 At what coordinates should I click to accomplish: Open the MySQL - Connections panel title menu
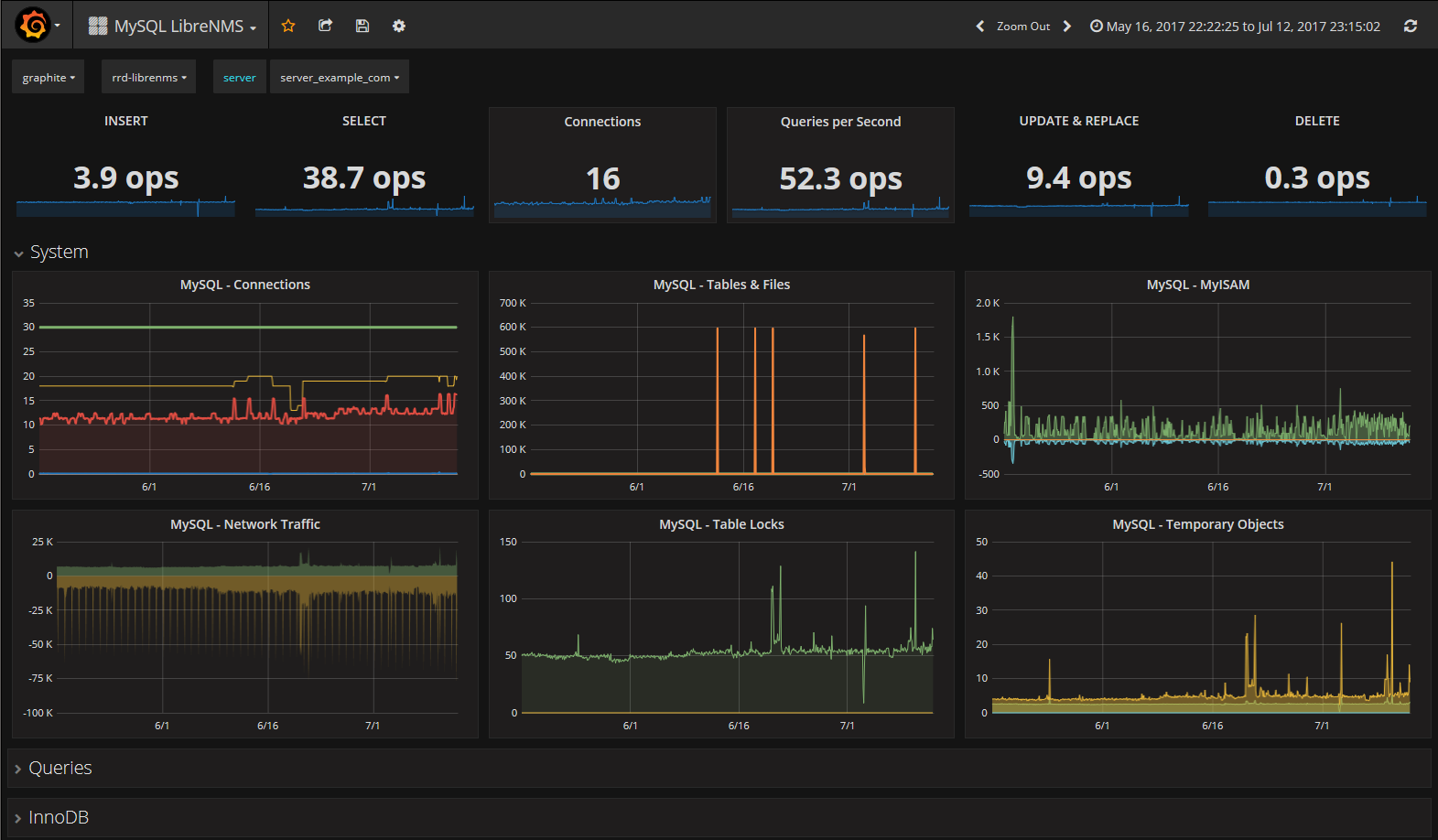point(244,285)
